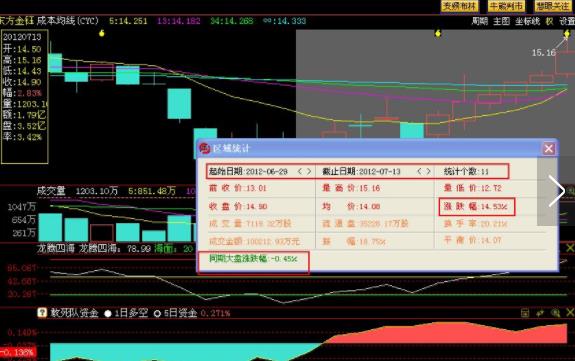Open the 坐标线 coordinate lines menu
Screen dimensions: 575x361
pyautogui.click(x=528, y=21)
